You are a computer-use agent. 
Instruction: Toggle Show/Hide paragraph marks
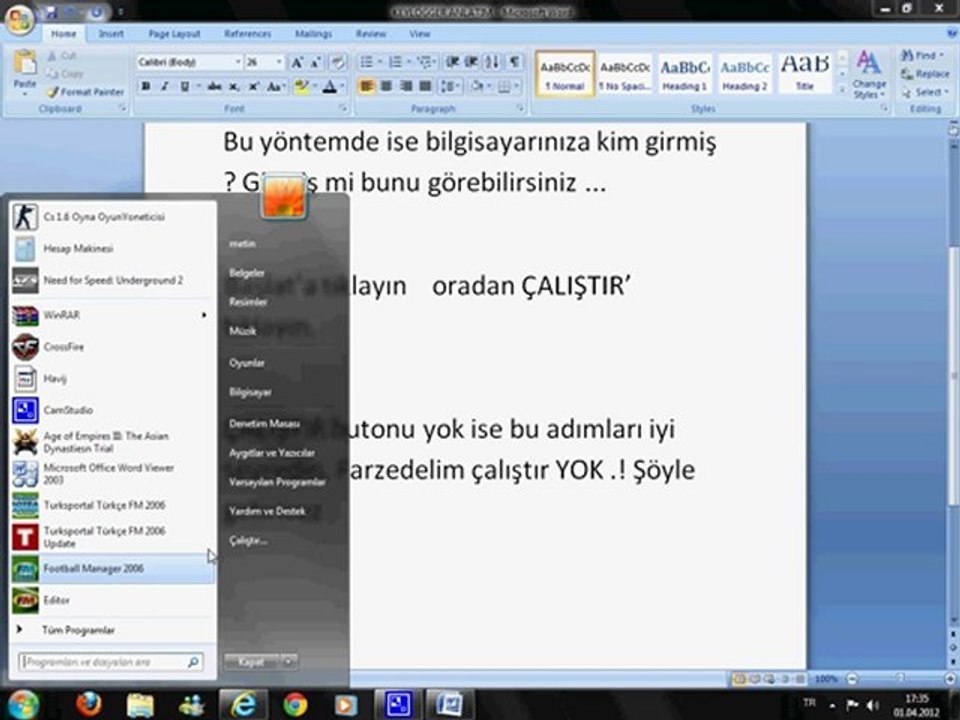click(515, 62)
